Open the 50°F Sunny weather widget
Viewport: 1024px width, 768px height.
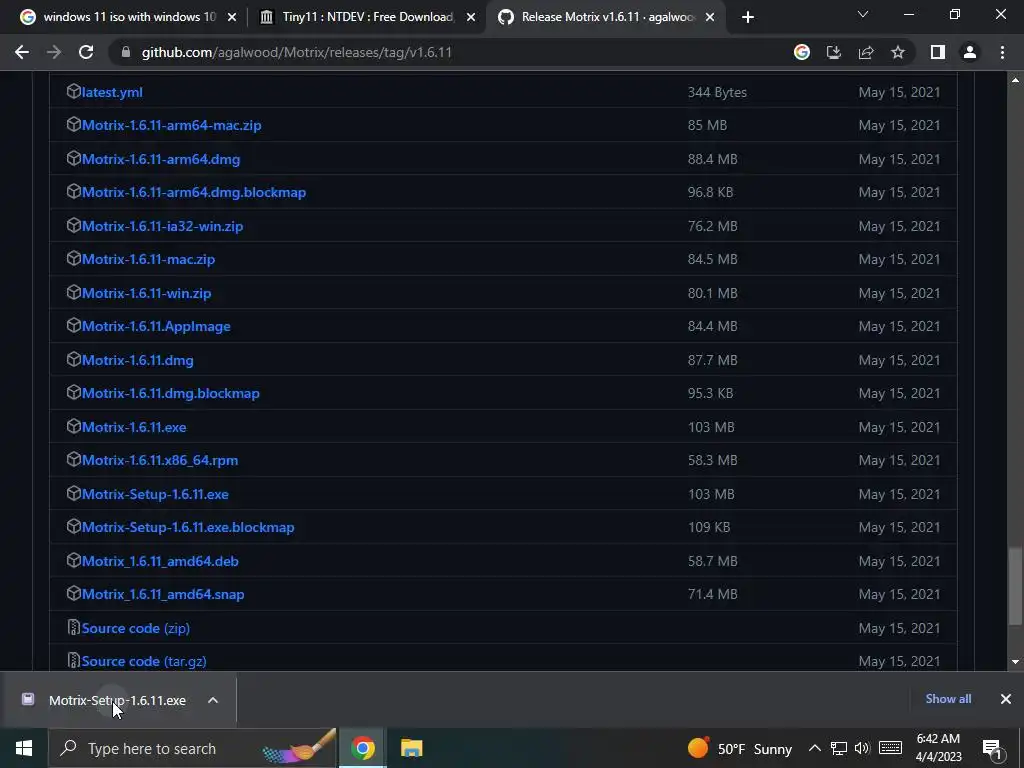coord(739,748)
